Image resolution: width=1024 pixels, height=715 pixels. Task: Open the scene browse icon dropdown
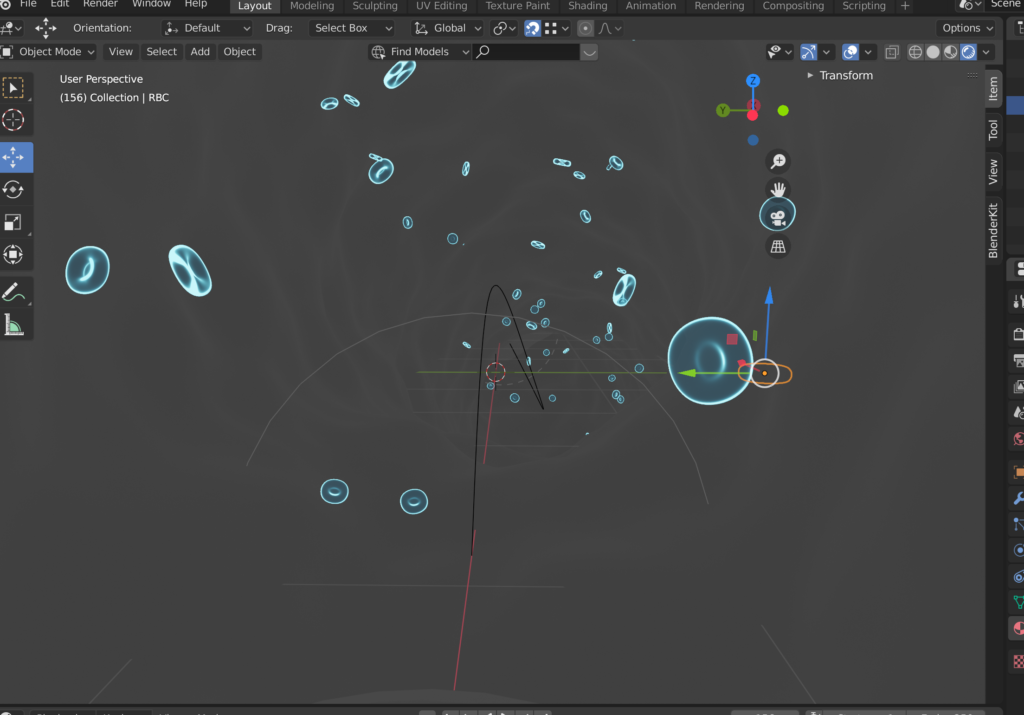click(x=970, y=5)
